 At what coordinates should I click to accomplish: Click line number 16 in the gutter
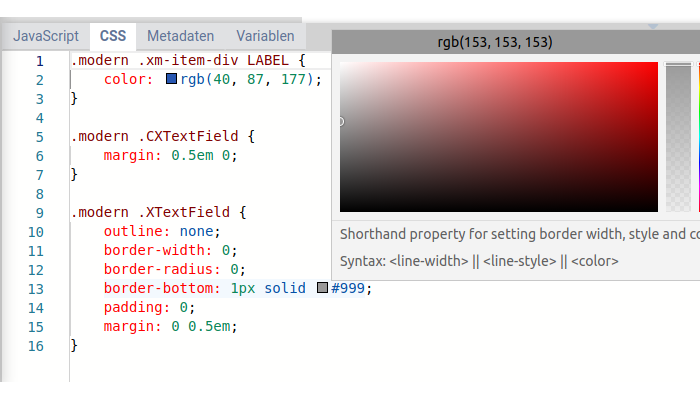click(36, 346)
